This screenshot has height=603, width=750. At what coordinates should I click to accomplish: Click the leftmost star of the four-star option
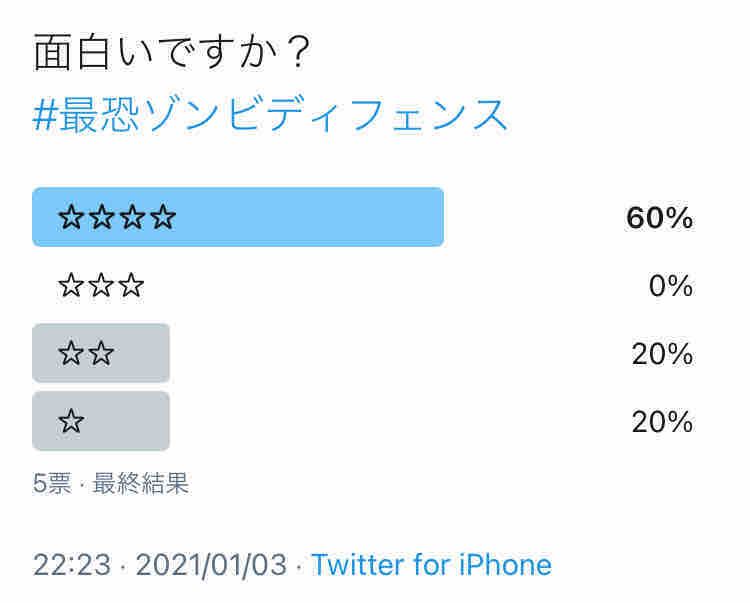(x=71, y=218)
